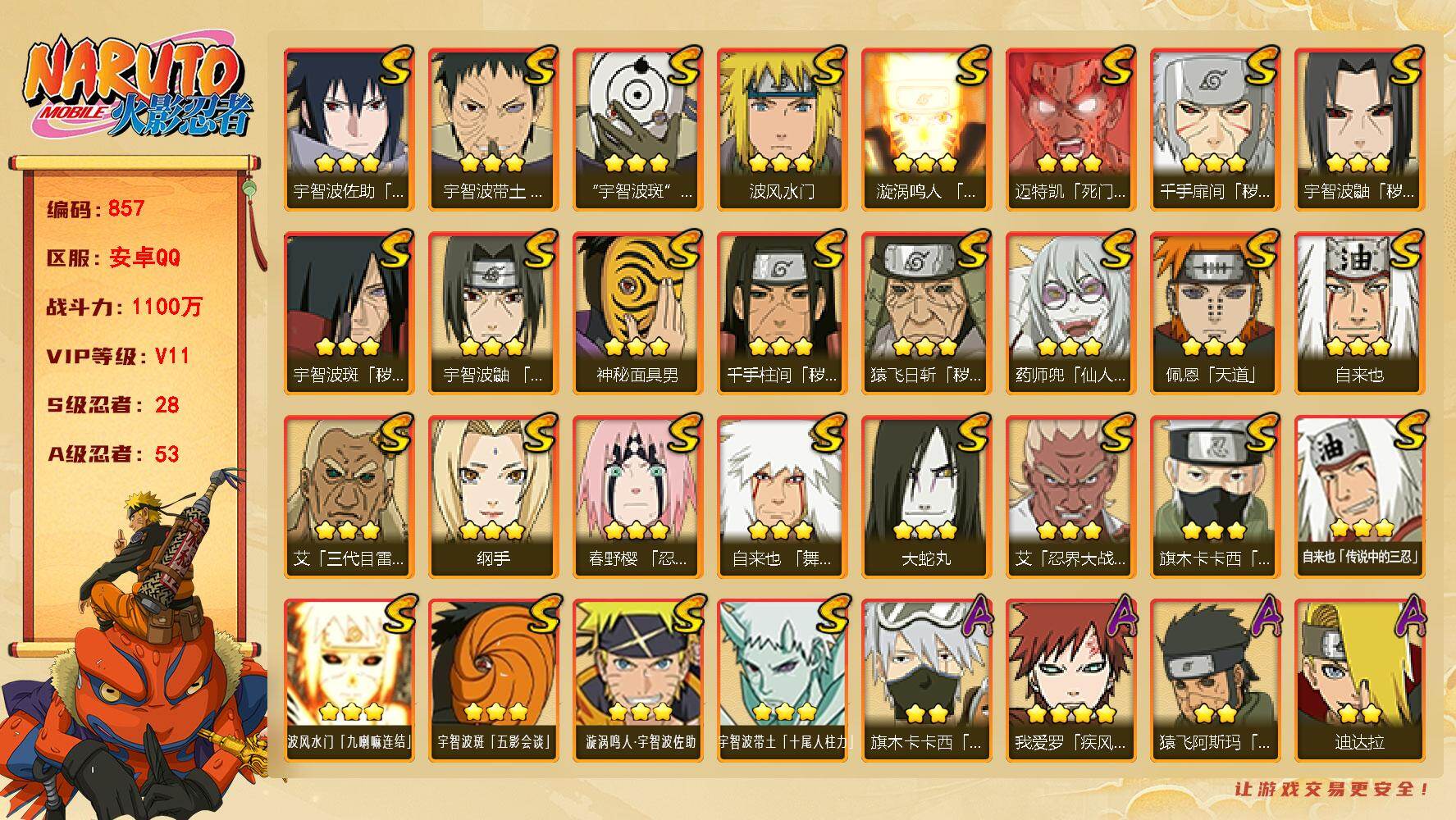Click the 战斗力: 1100万 stat line

coord(125,307)
